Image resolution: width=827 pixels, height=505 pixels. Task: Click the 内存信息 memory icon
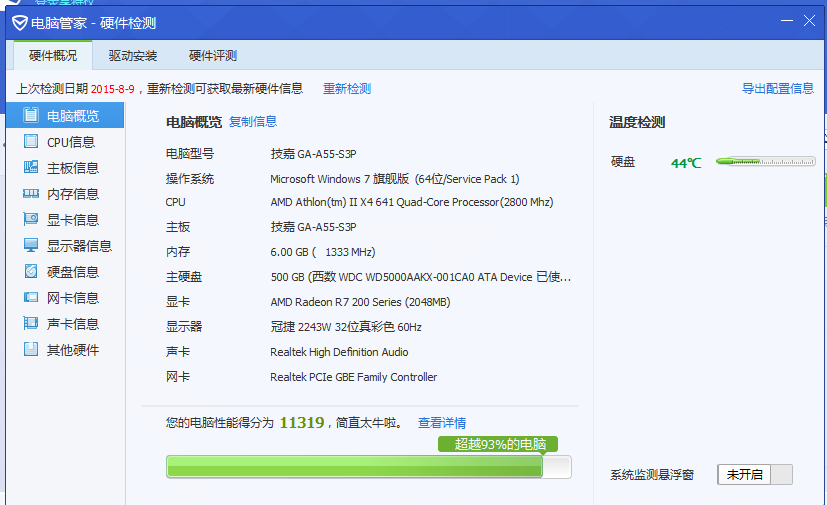click(31, 194)
